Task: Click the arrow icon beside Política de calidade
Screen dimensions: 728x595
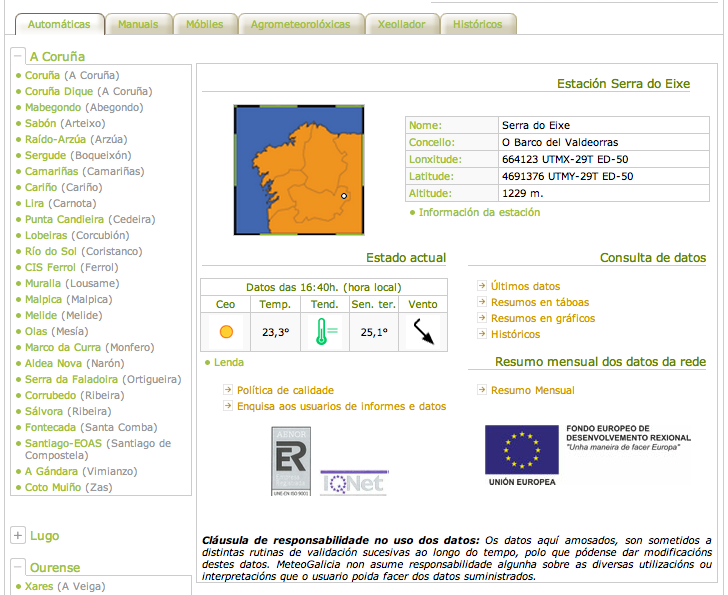Action: tap(228, 390)
